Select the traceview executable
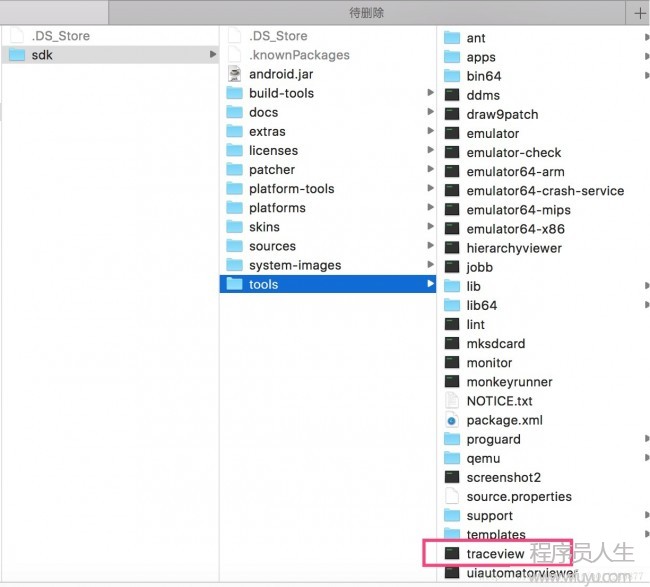The image size is (650, 587). (497, 553)
